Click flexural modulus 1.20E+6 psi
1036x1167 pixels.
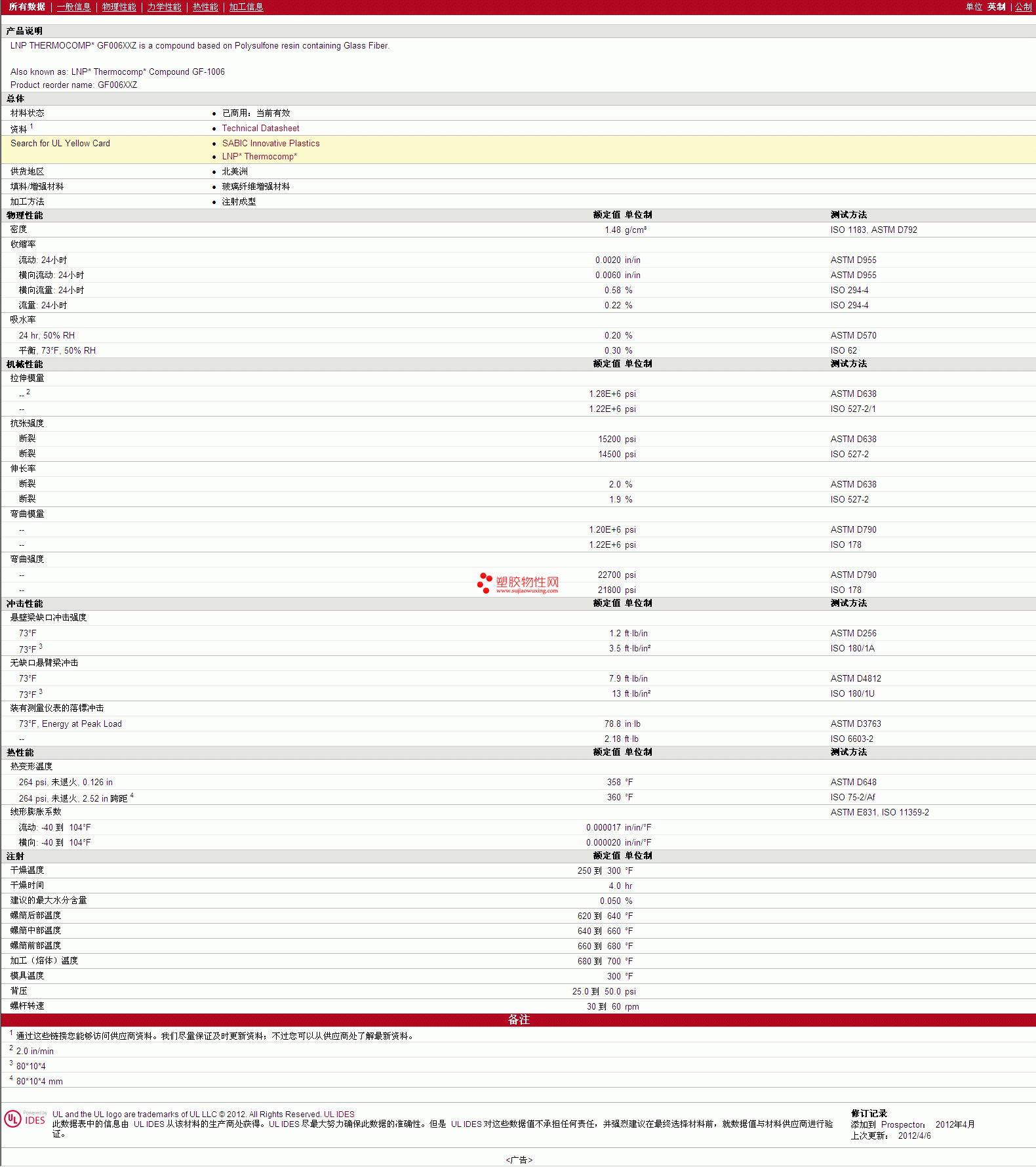click(x=612, y=530)
